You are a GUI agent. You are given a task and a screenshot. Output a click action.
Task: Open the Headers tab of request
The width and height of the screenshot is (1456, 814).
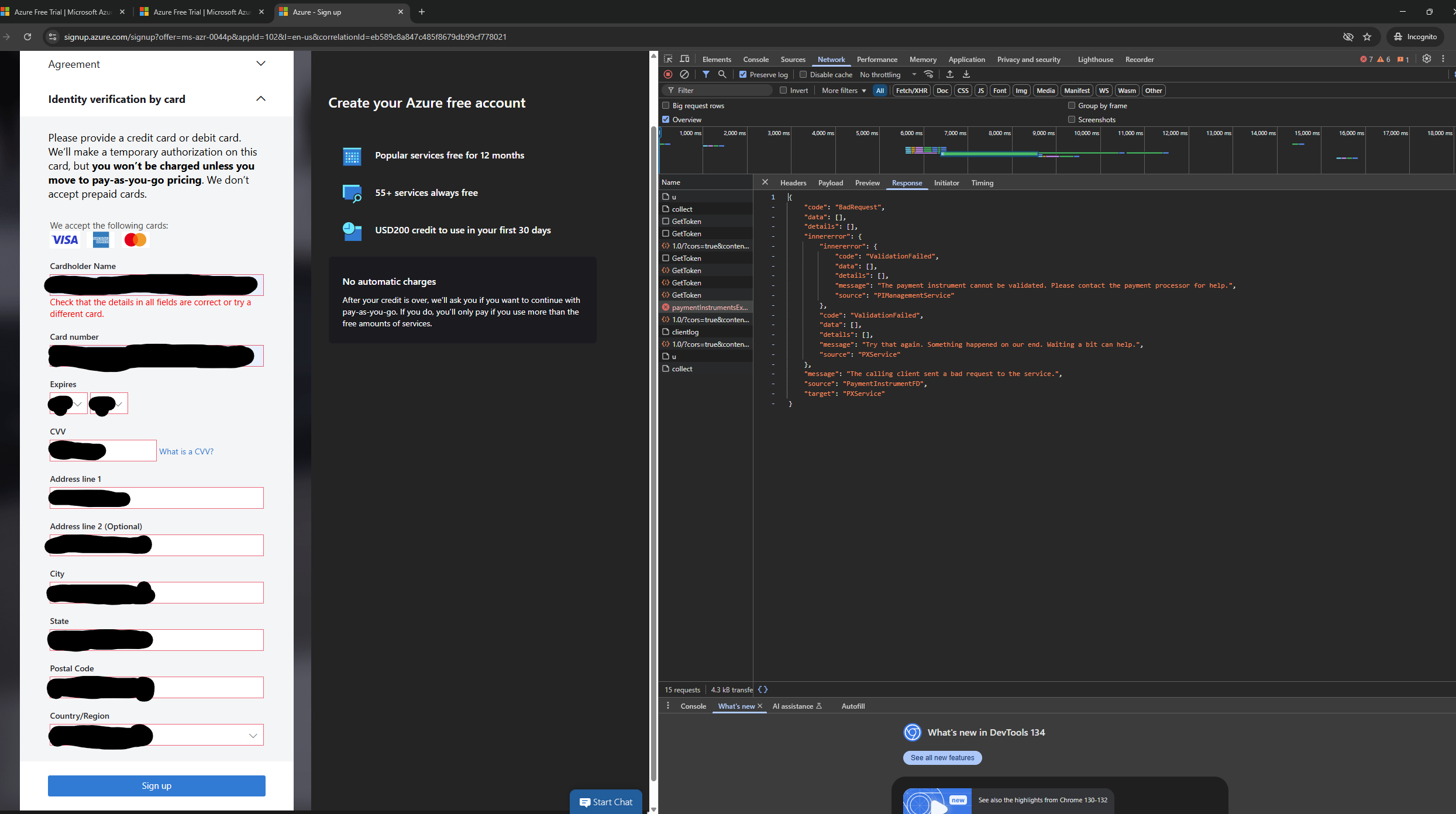point(793,182)
